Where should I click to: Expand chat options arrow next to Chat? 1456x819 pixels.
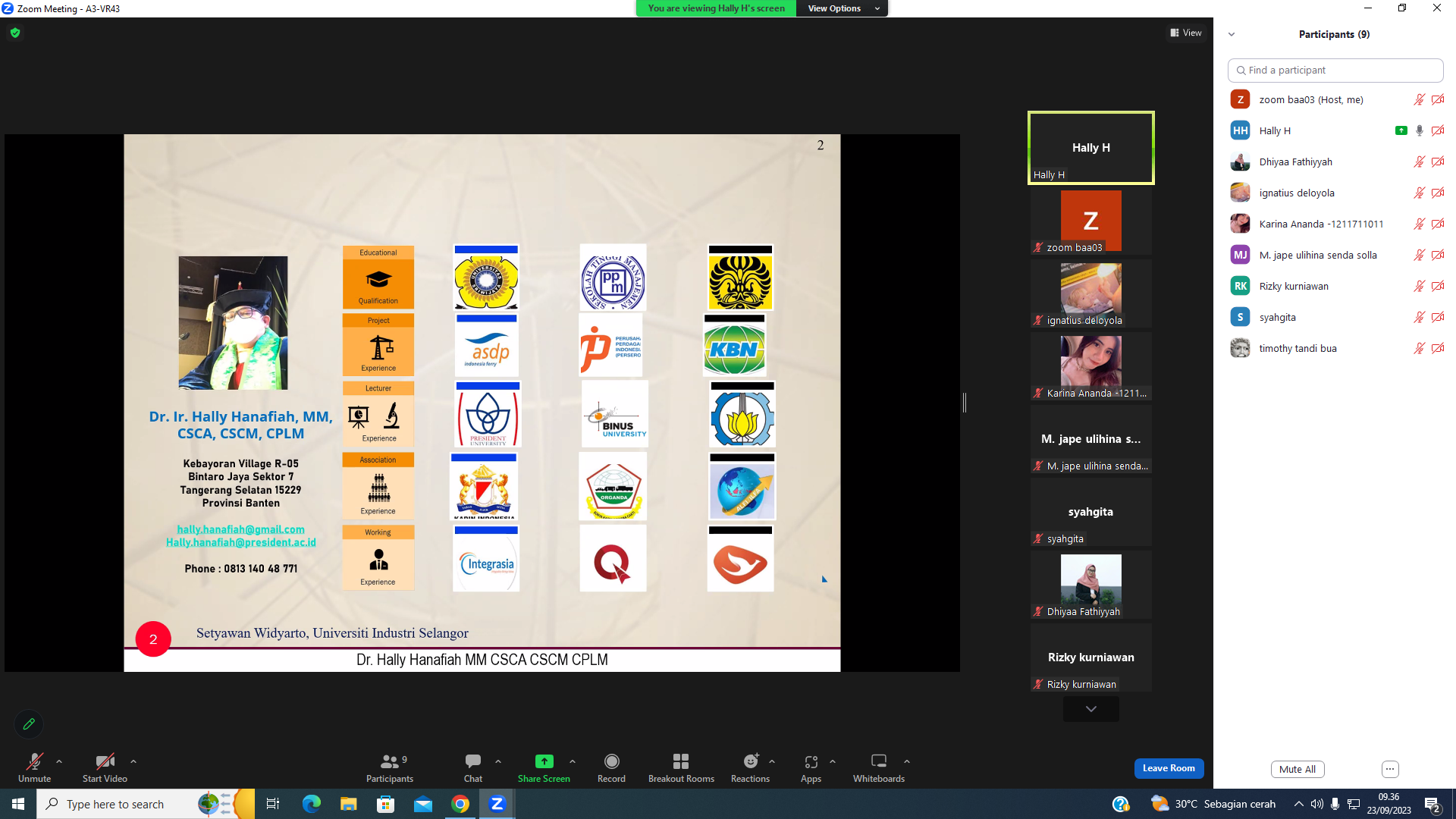(498, 761)
